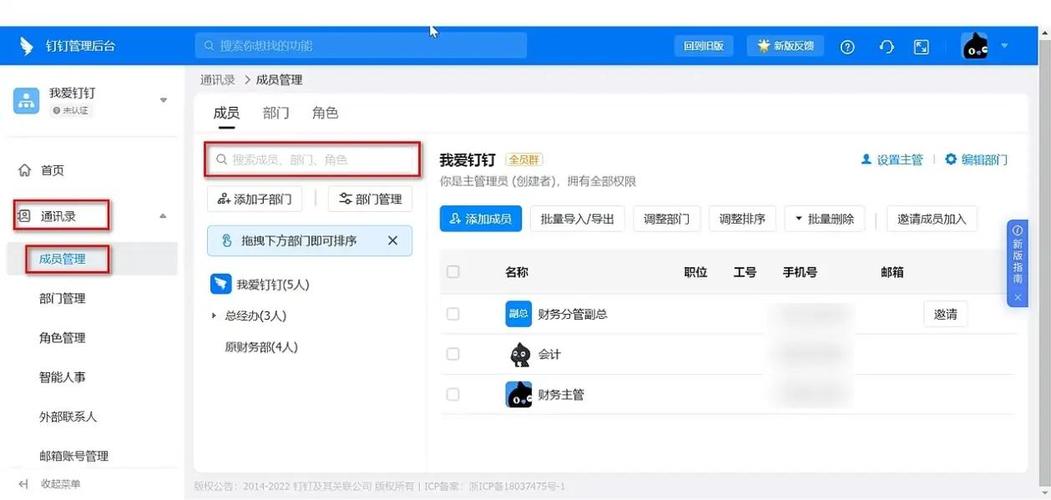Click the 会计 member avatar
This screenshot has height=500, width=1051.
(x=518, y=354)
